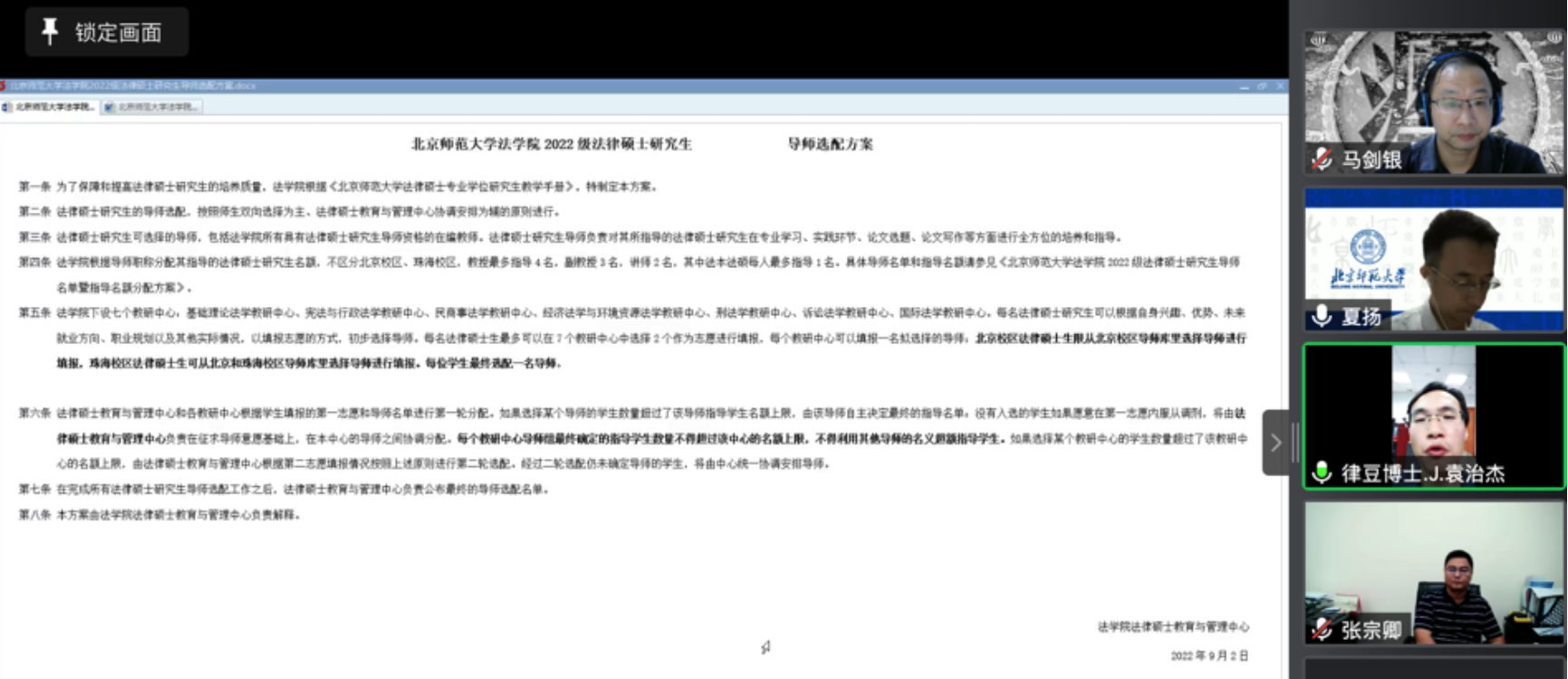
Task: Open the second document tab
Action: [x=151, y=107]
